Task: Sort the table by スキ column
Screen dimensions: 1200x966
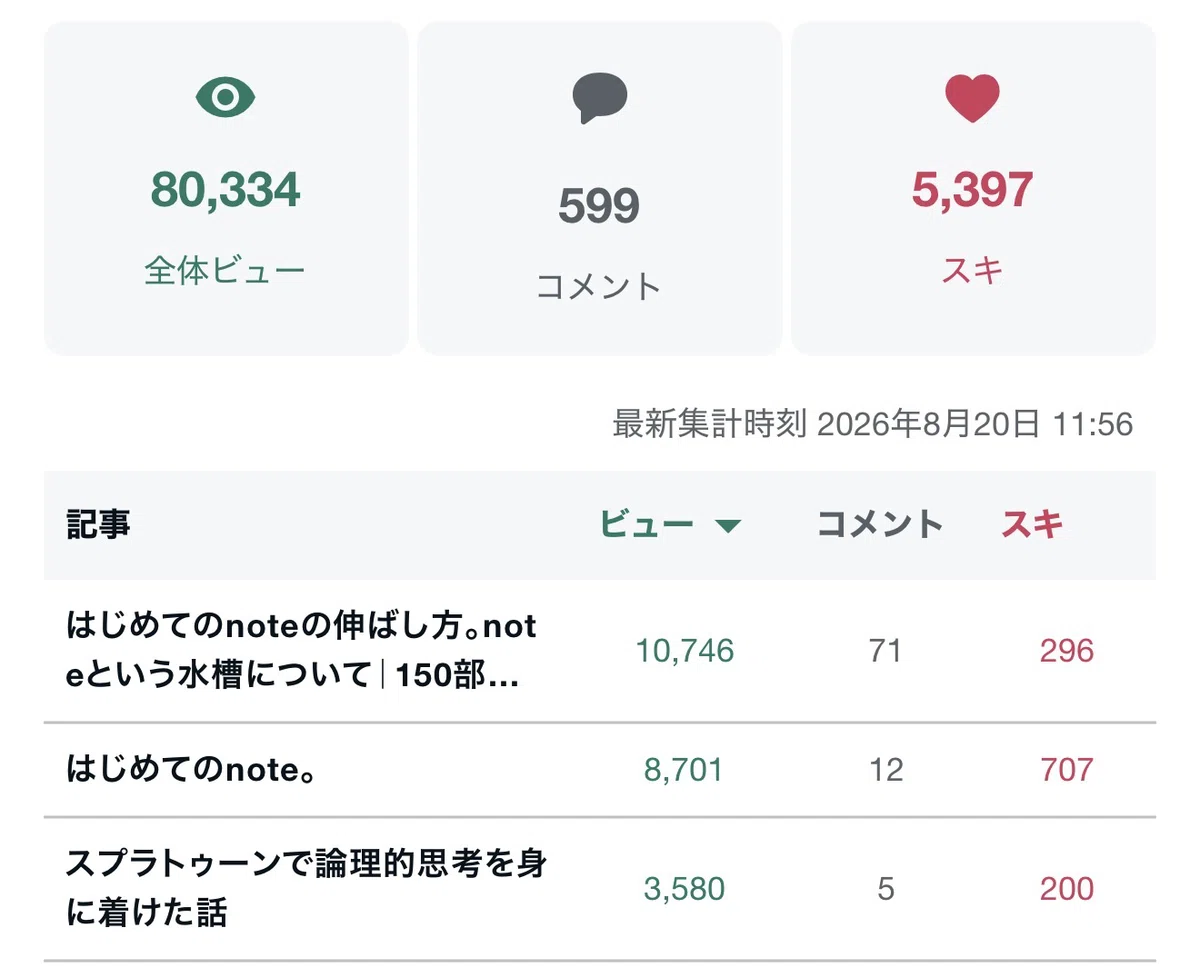Action: click(x=1032, y=524)
